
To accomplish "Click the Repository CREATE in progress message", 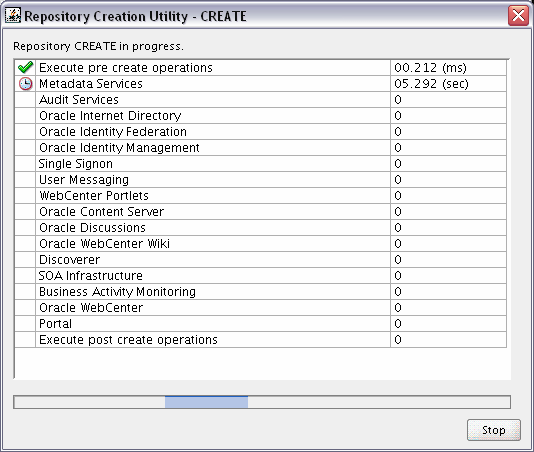I will click(98, 46).
